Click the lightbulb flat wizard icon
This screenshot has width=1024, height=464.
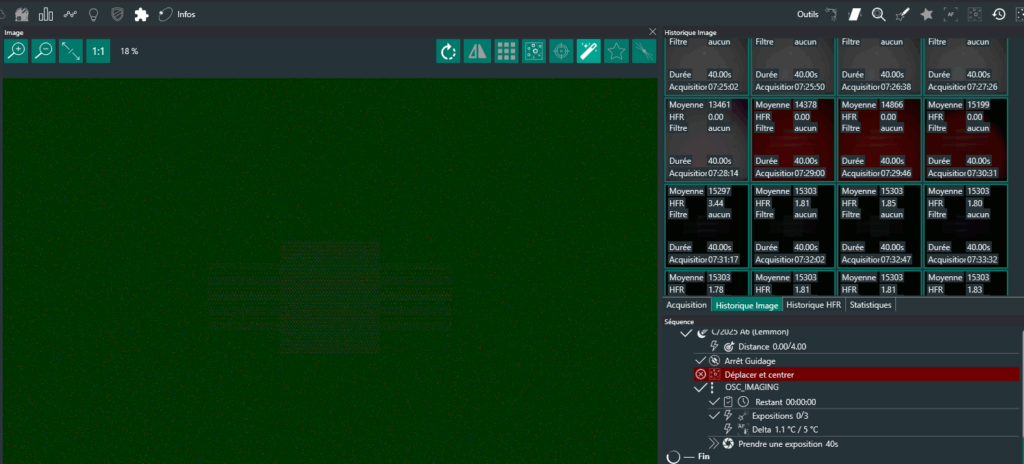click(94, 14)
